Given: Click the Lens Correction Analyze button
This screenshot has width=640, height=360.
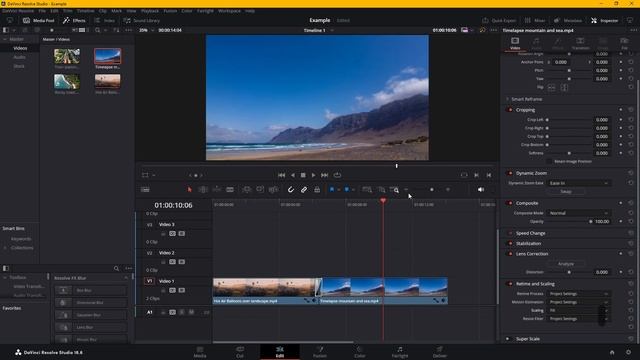Looking at the screenshot, I should [566, 264].
